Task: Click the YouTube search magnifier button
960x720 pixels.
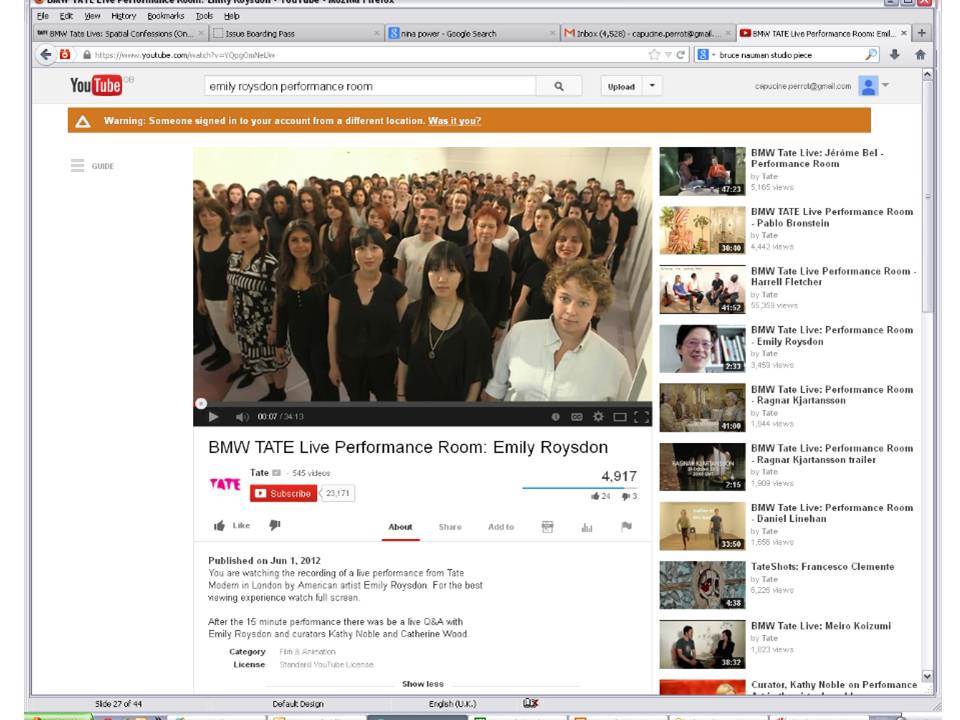Action: click(558, 86)
